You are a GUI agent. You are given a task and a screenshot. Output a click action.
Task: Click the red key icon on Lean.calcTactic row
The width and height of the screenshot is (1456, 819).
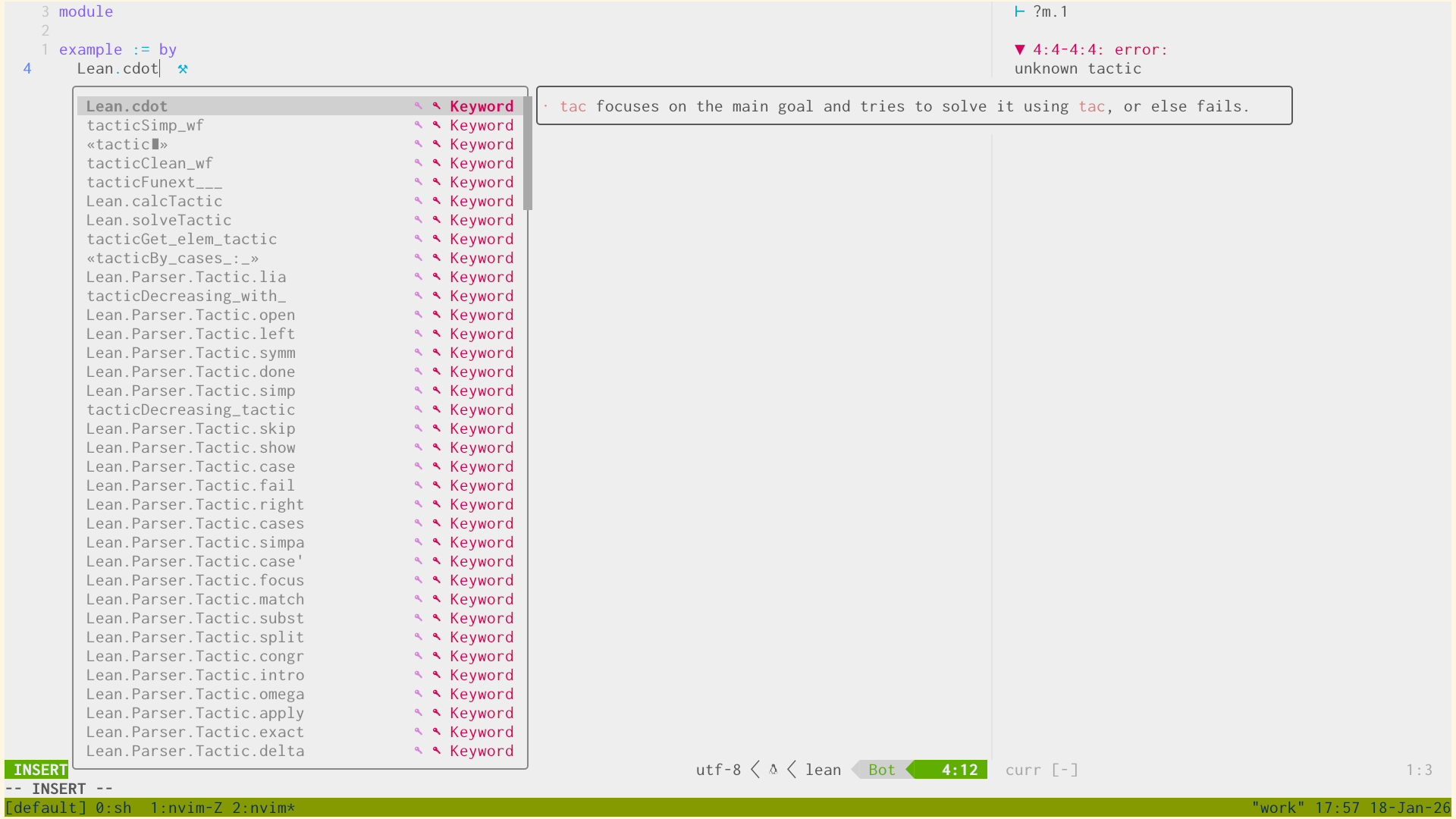[x=437, y=201]
